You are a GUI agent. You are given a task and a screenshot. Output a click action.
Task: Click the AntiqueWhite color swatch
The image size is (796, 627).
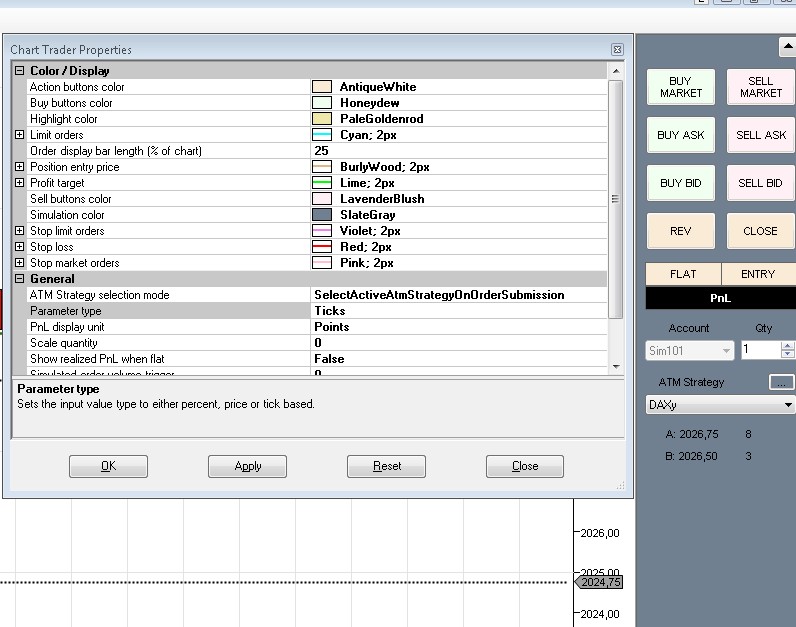[321, 87]
